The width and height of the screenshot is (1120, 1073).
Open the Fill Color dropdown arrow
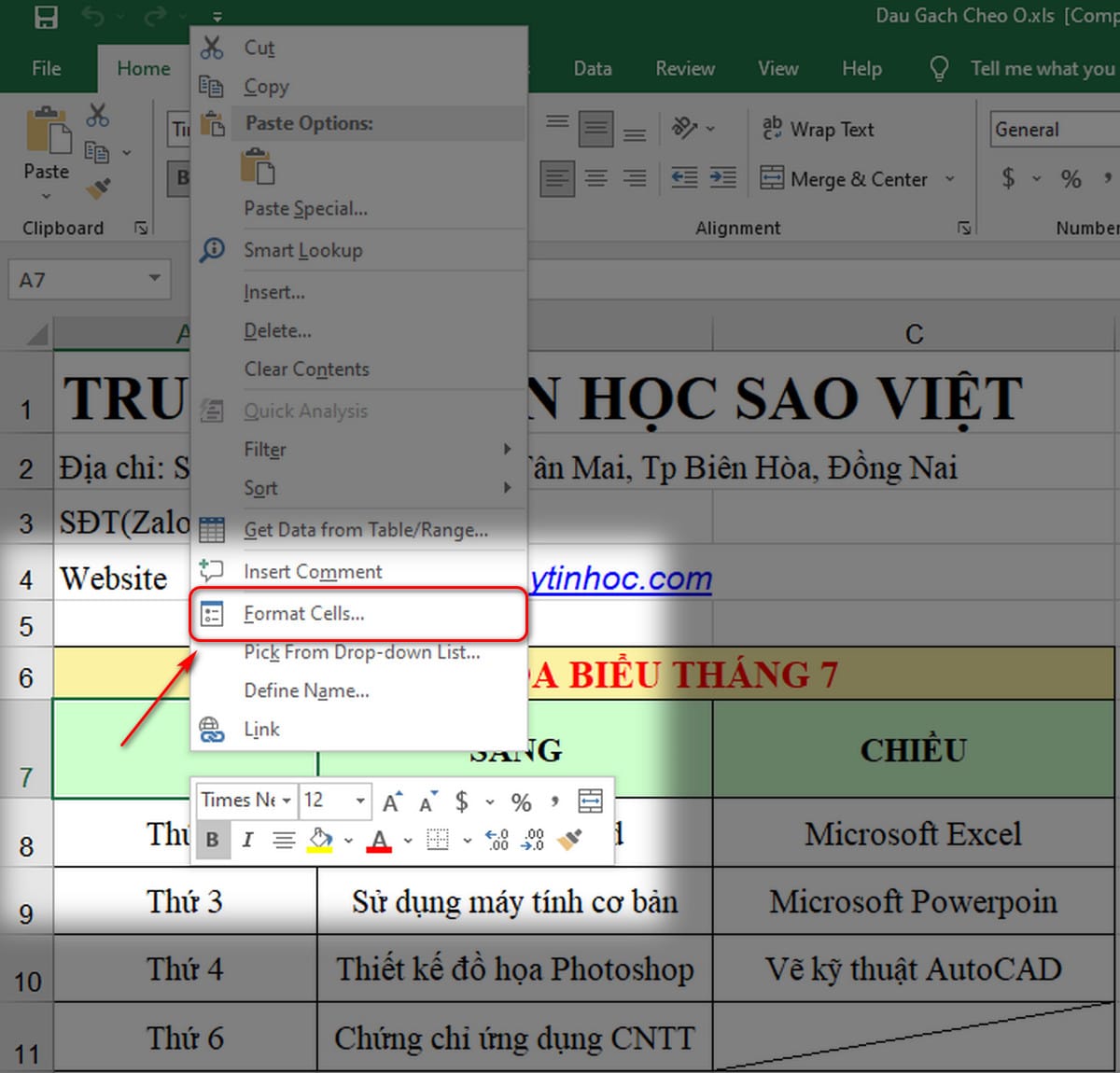pyautogui.click(x=347, y=840)
